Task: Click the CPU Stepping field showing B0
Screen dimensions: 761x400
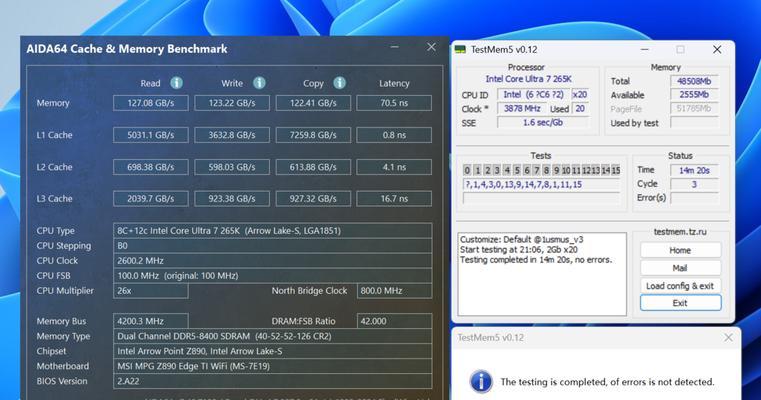Action: point(273,246)
